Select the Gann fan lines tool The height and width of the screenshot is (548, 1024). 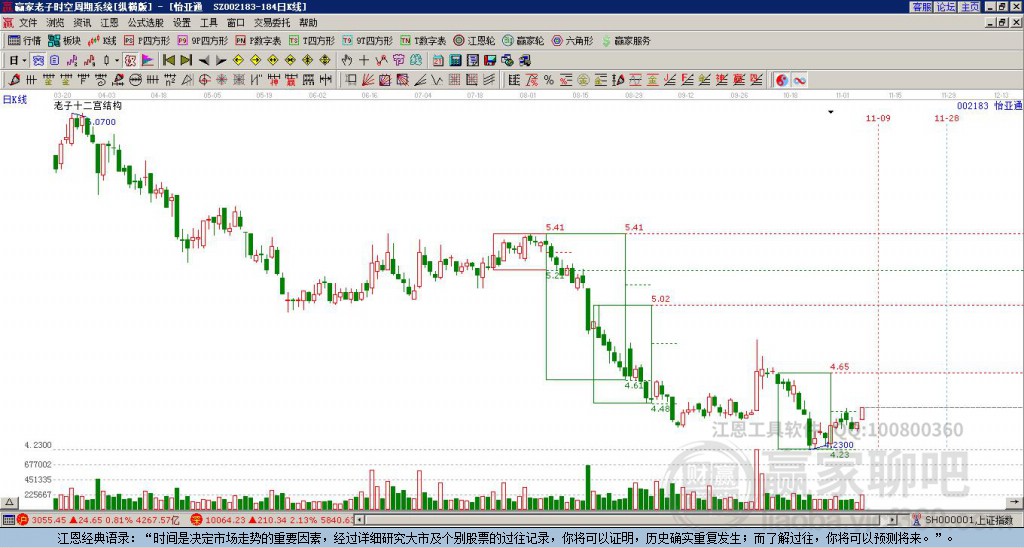[368, 80]
